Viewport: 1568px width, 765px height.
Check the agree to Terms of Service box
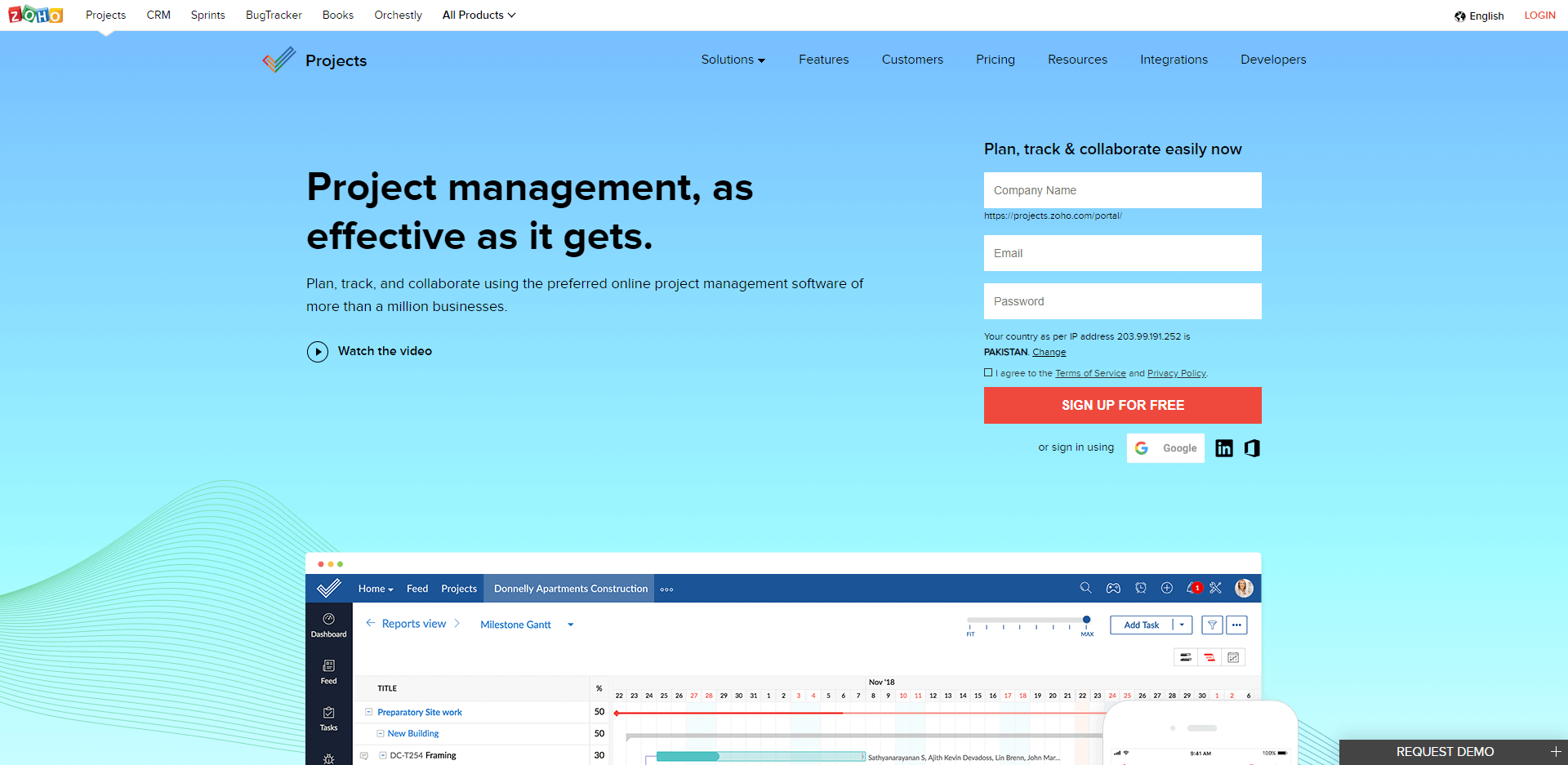988,372
